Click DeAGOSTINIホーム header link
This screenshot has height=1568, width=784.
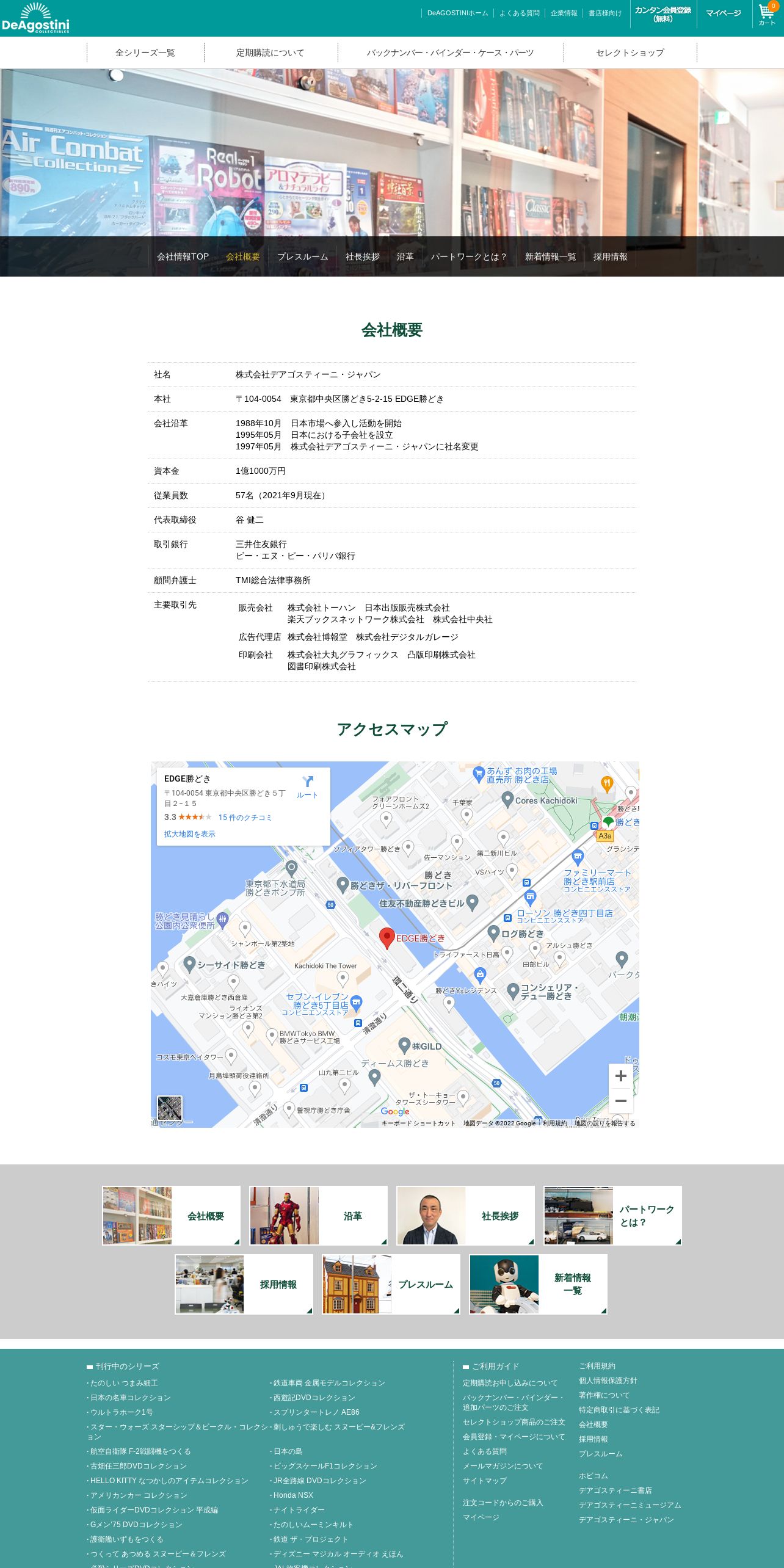(458, 13)
